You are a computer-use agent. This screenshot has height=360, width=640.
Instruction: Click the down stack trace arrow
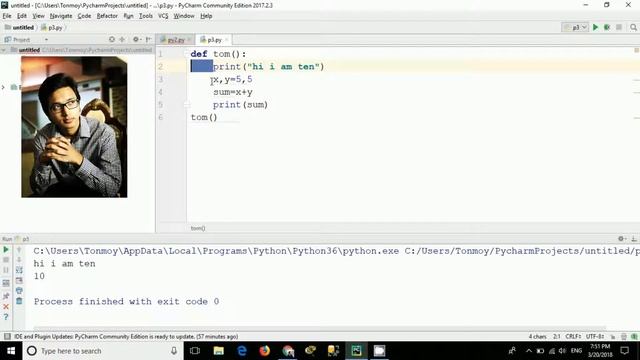[x=19, y=260]
